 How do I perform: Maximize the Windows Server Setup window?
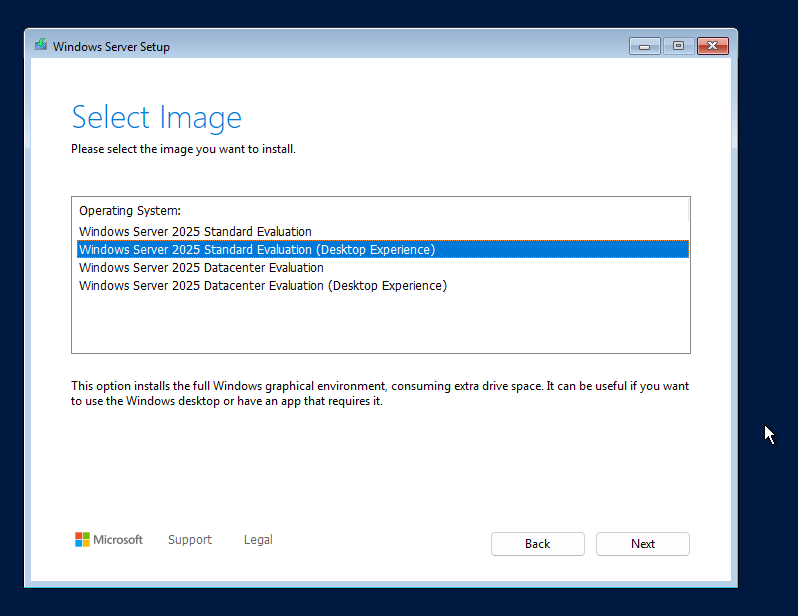tap(678, 46)
